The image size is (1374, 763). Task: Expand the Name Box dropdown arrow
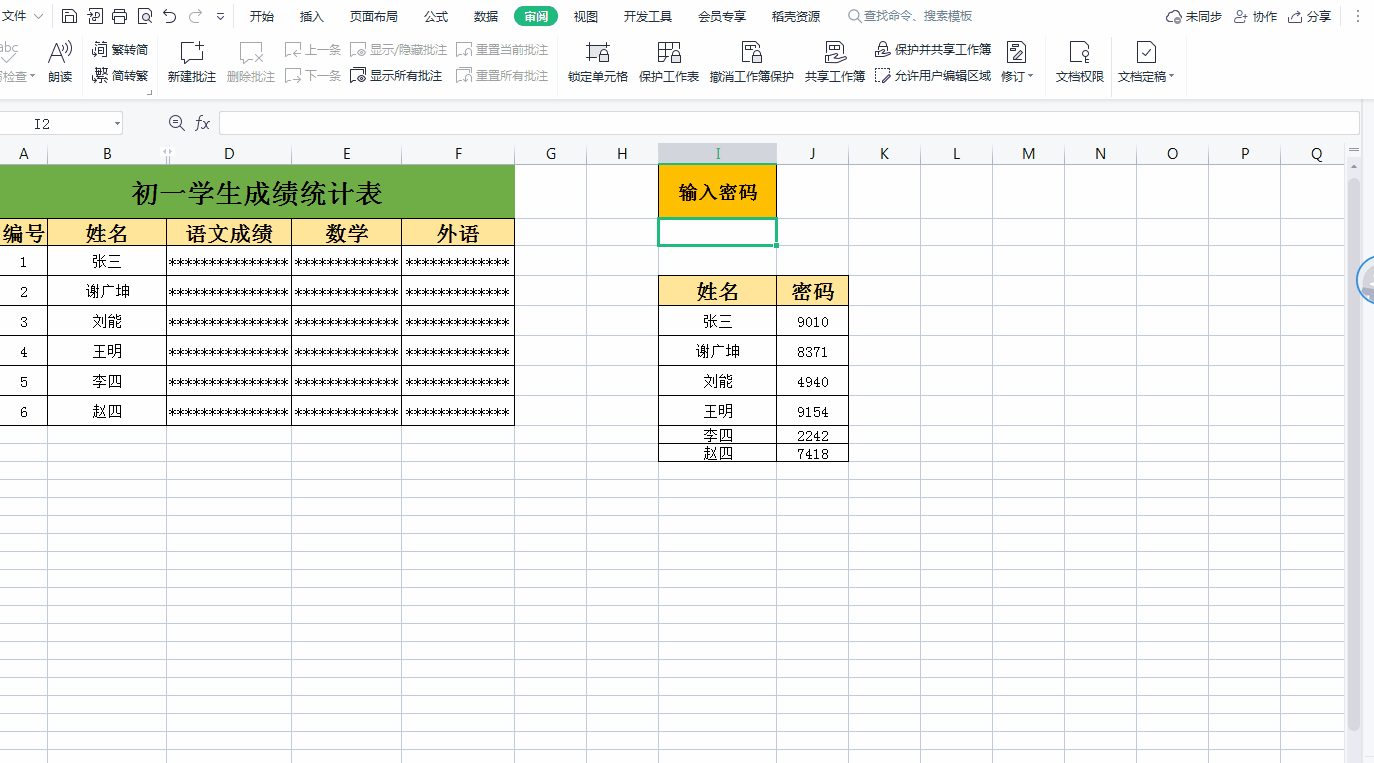click(117, 124)
